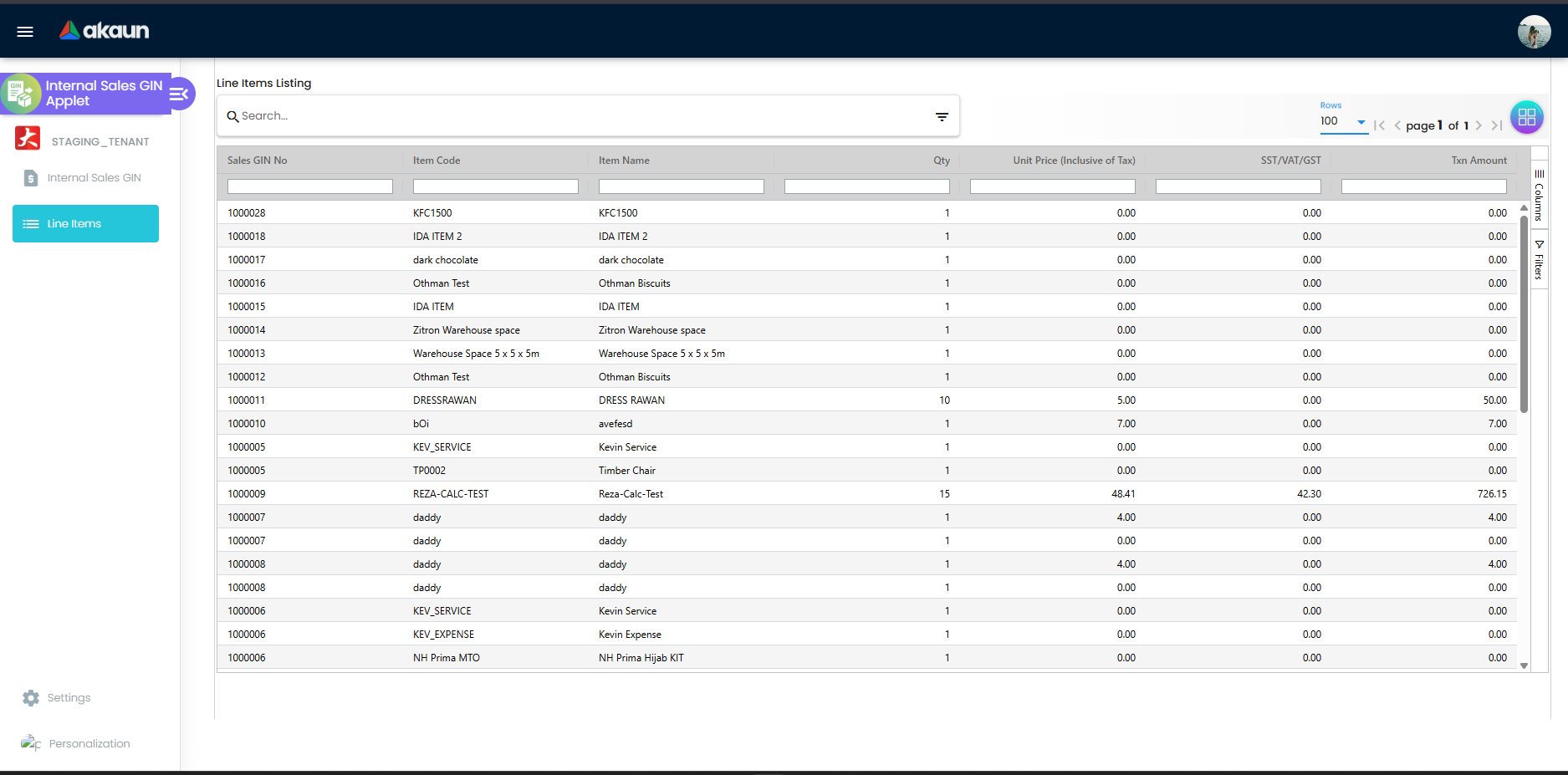Sort by SST/VAT/GST column
Image resolution: width=1568 pixels, height=775 pixels.
pyautogui.click(x=1290, y=161)
